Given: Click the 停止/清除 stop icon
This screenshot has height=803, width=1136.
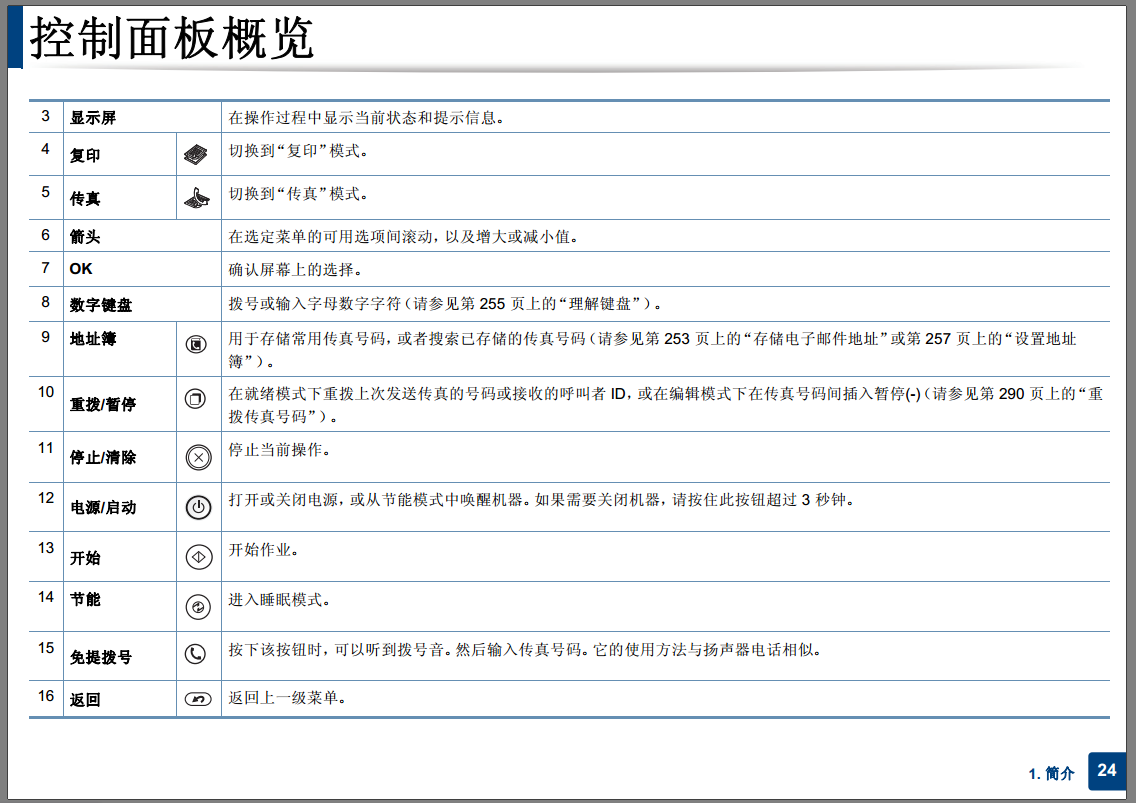Looking at the screenshot, I should pos(199,457).
